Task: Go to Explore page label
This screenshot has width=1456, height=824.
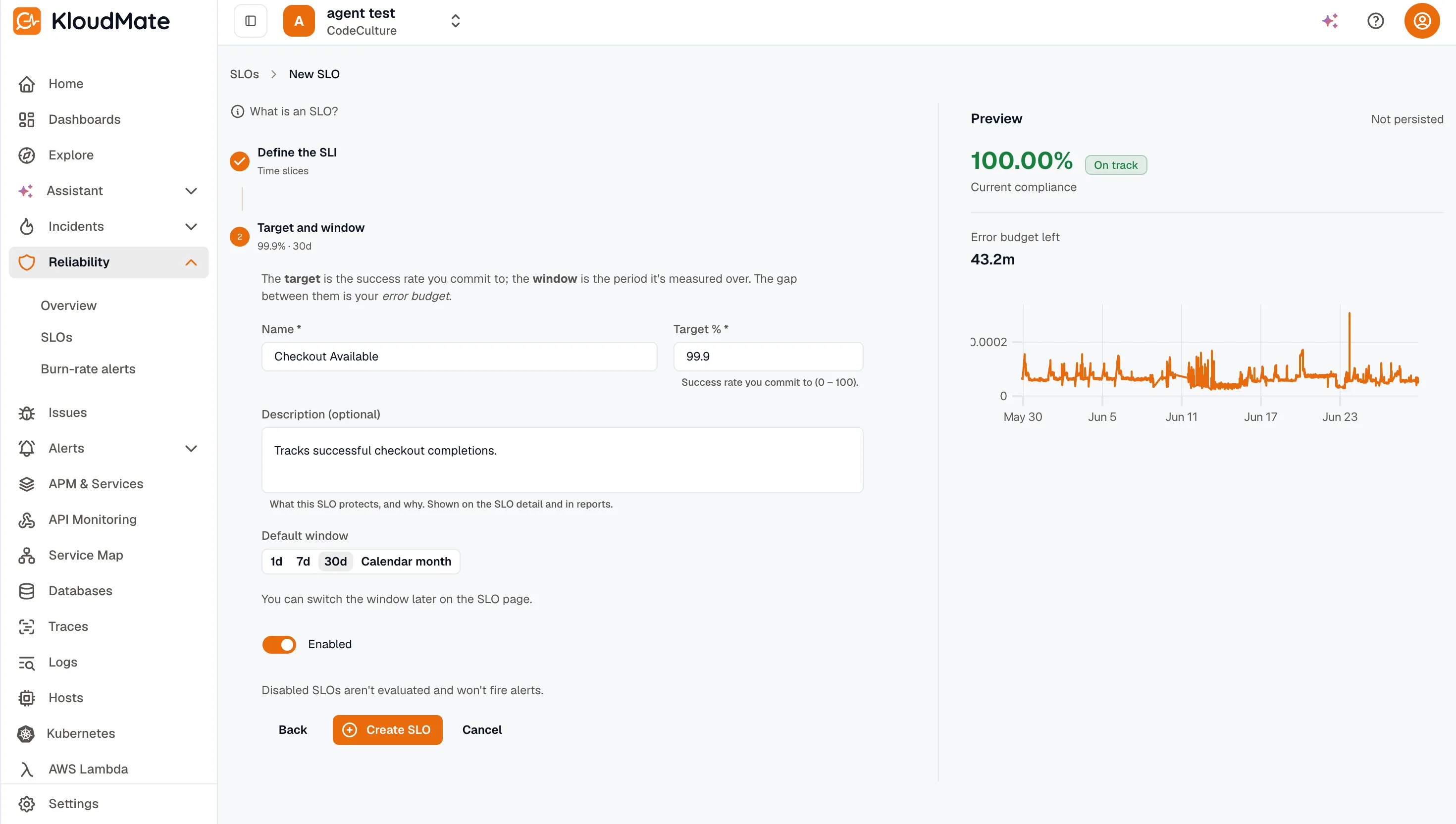Action: 71,155
